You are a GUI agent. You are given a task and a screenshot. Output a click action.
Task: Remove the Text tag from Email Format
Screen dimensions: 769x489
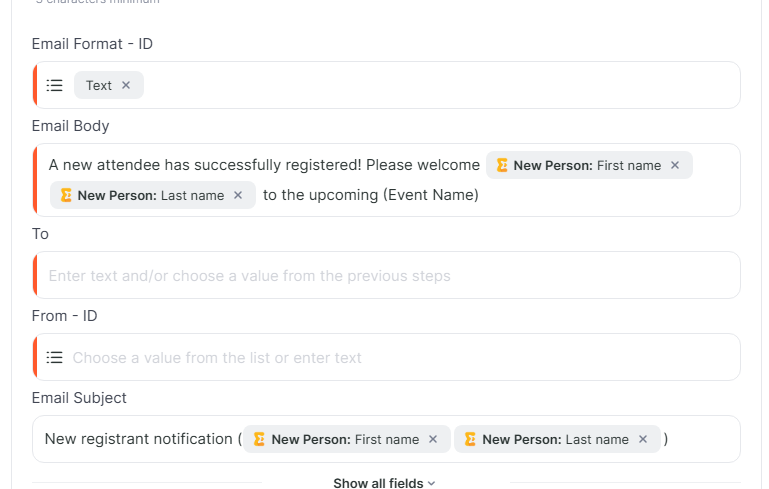point(126,86)
